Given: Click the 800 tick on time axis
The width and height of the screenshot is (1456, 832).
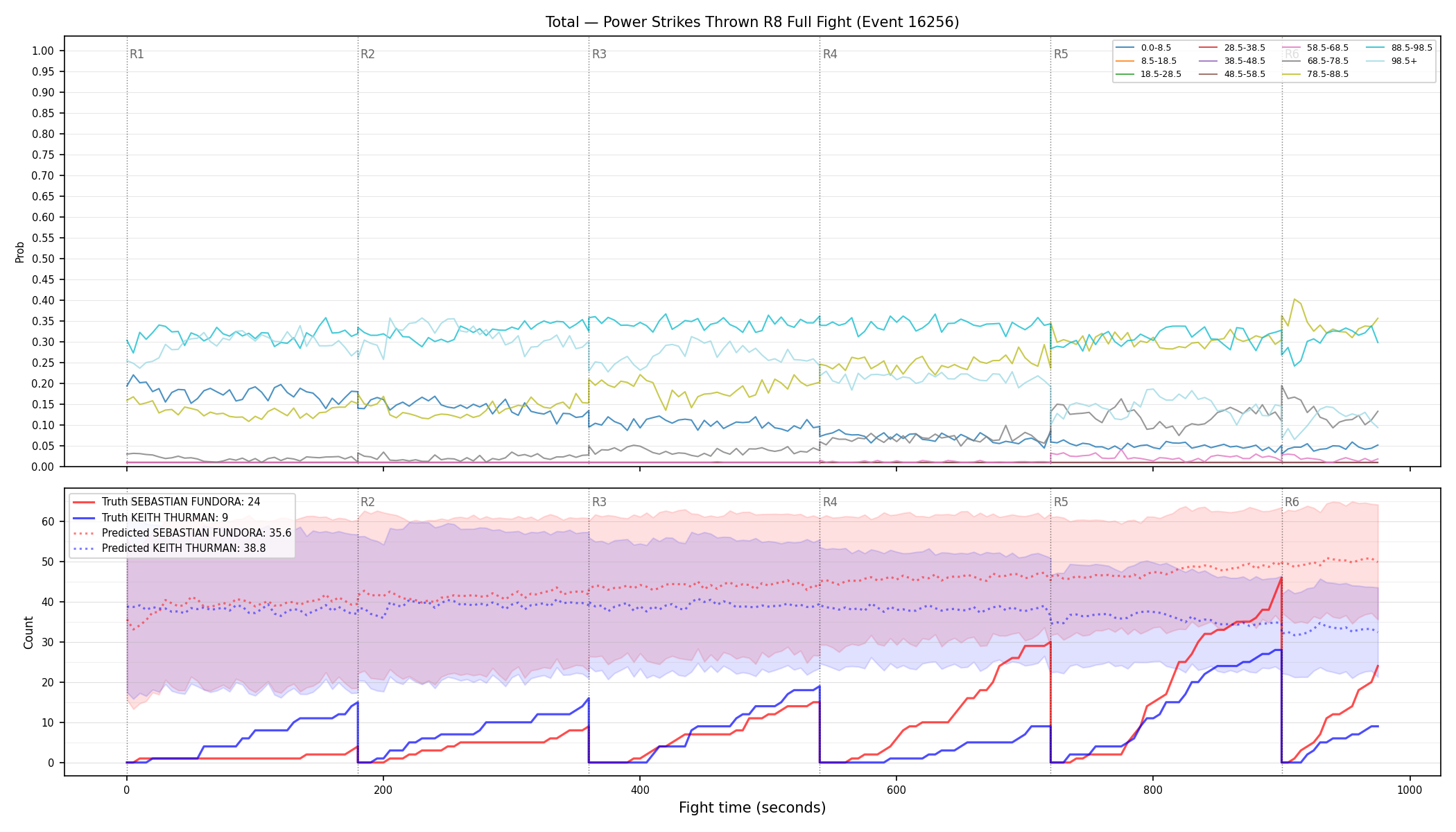Looking at the screenshot, I should [x=1153, y=790].
